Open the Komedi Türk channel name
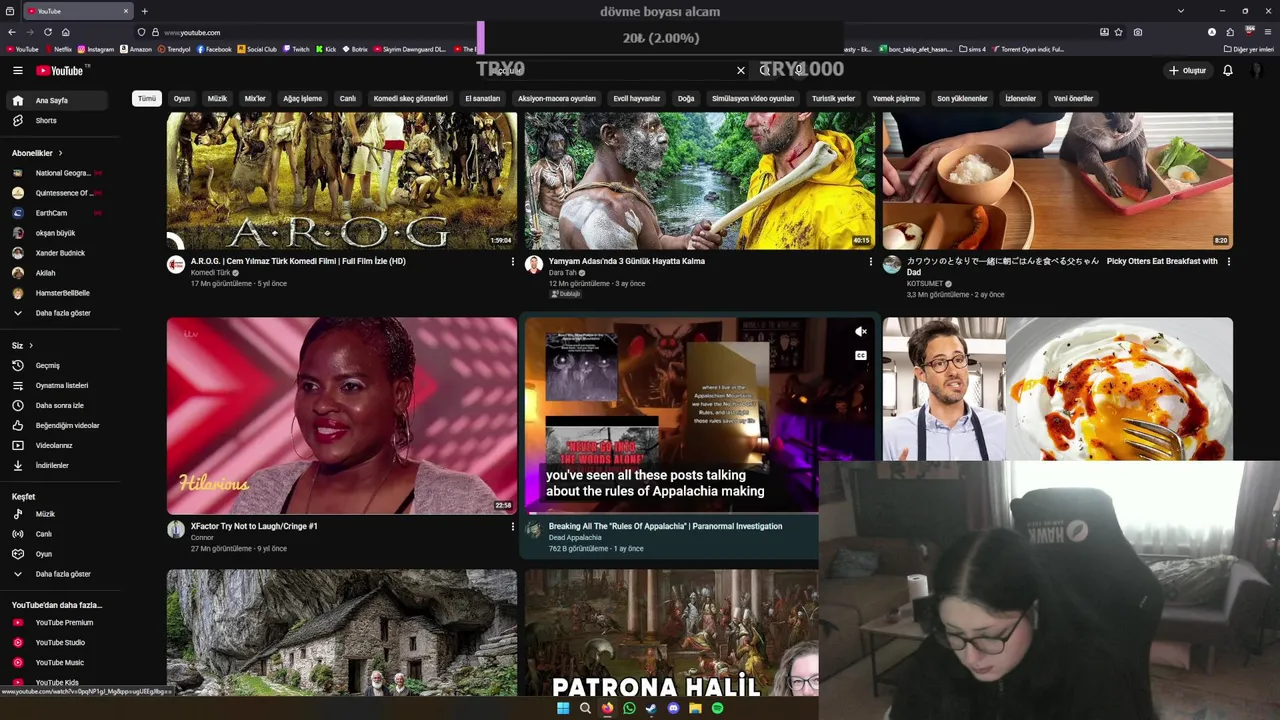 point(210,272)
